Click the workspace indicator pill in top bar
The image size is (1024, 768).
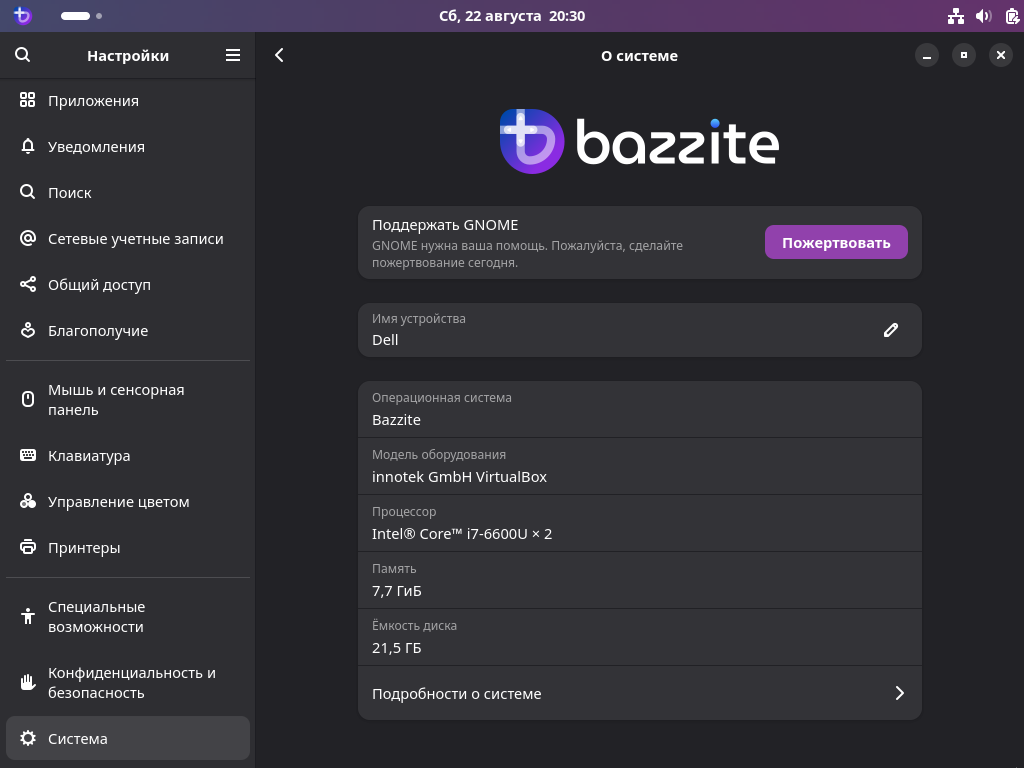pyautogui.click(x=76, y=16)
